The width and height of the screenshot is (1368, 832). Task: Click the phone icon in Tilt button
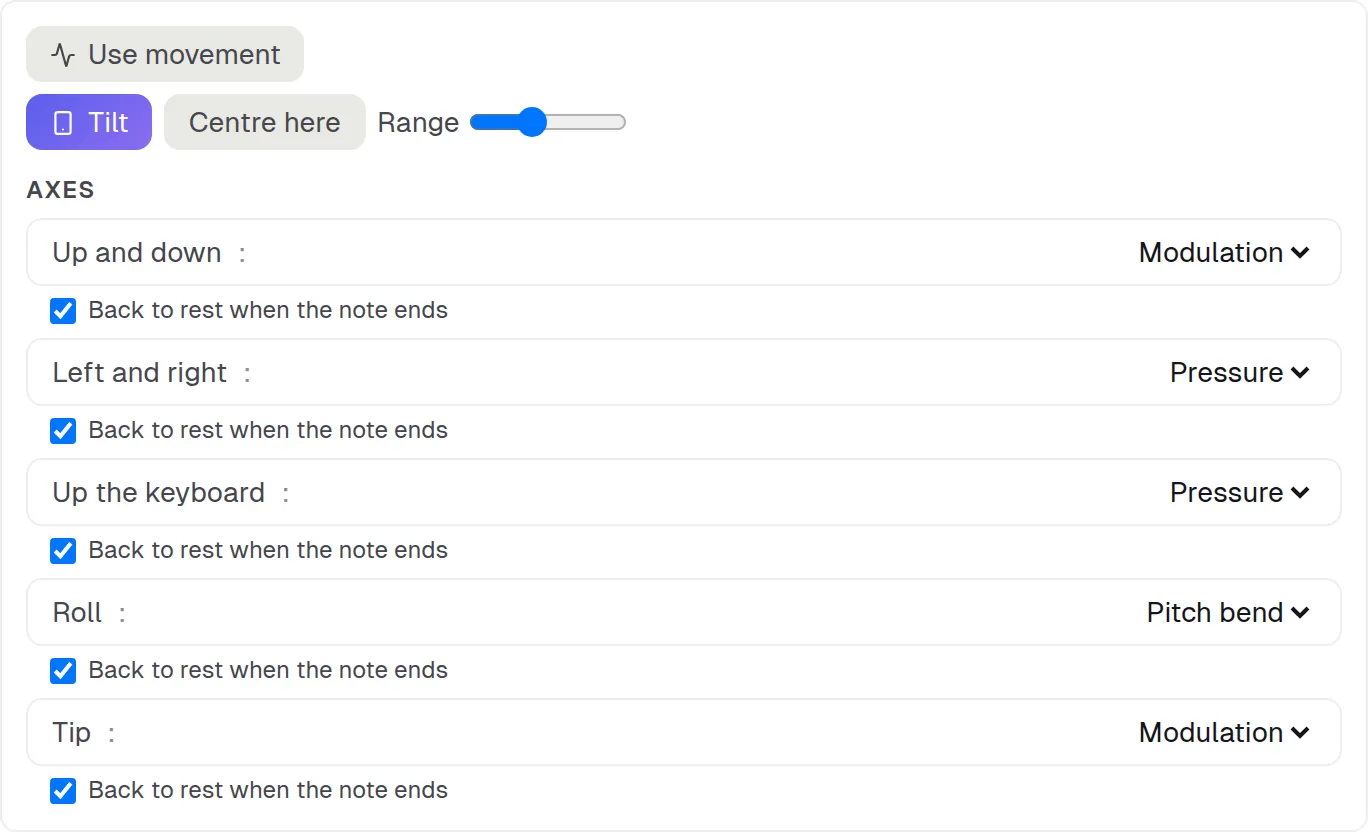[x=63, y=123]
